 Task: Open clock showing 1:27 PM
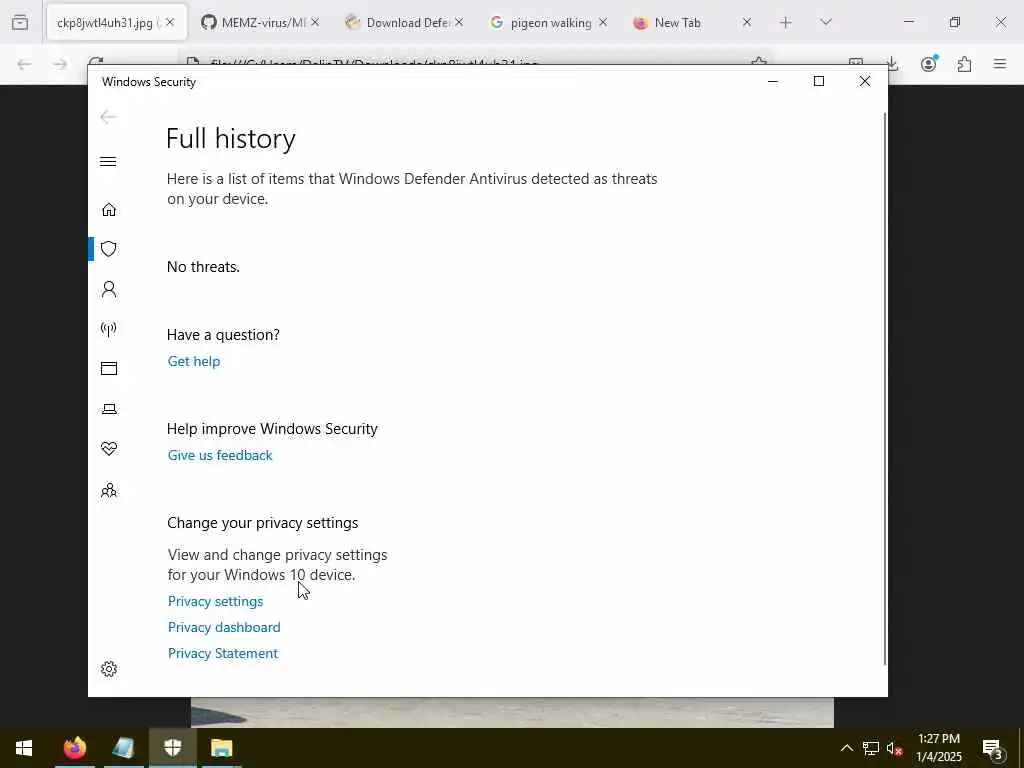coord(939,748)
